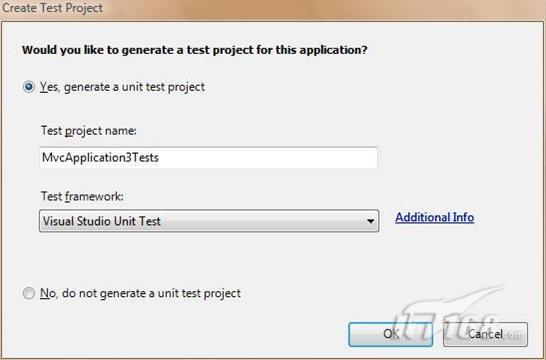Viewport: 546px width, 360px height.
Task: Click the "Visual Studio Unit Test" selected value
Action: (x=102, y=221)
